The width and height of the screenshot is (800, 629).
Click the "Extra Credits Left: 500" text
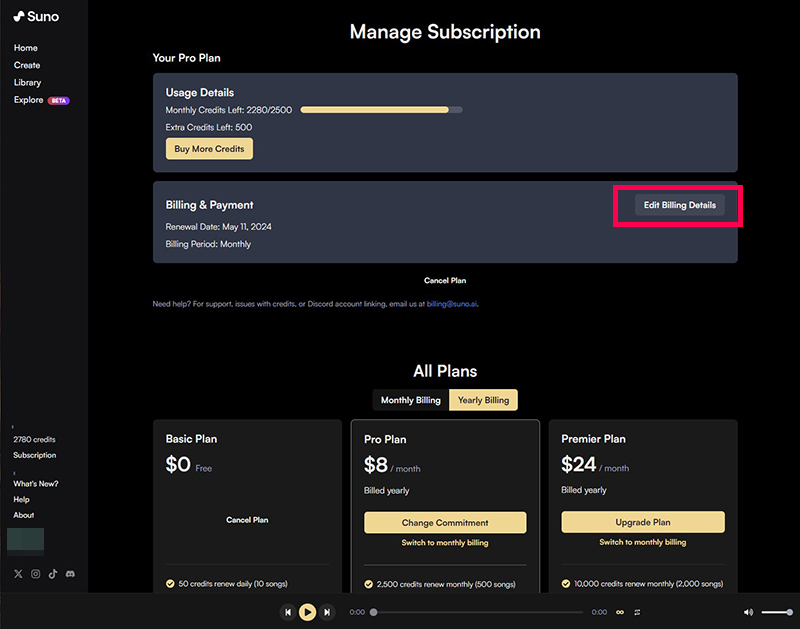209,127
